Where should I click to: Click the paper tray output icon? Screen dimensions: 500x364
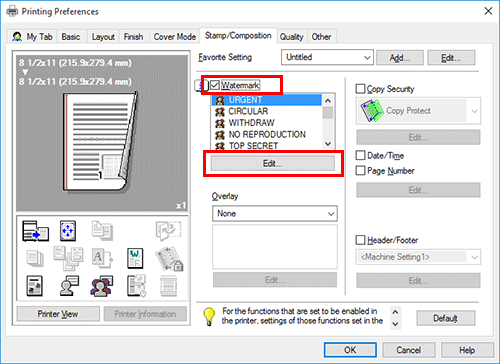[x=35, y=231]
